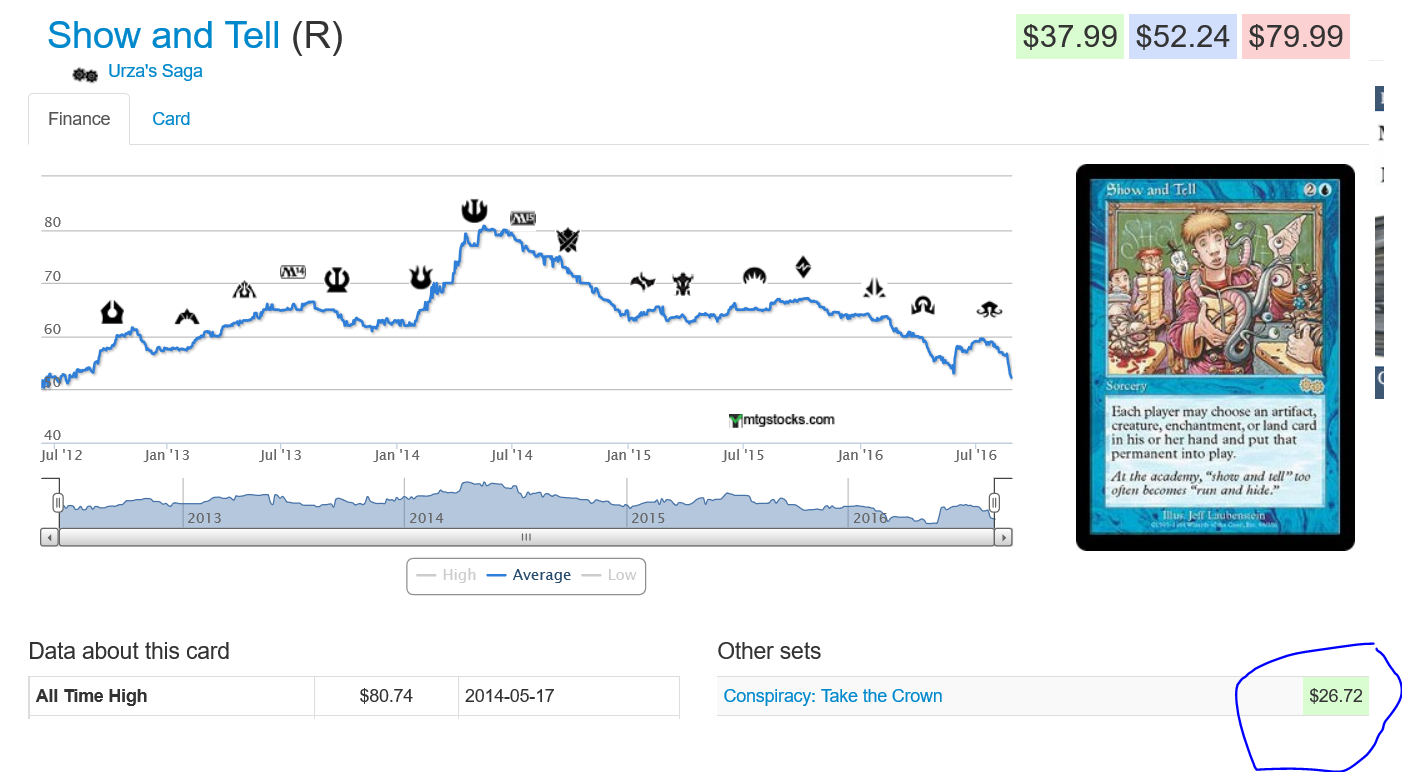The height and width of the screenshot is (772, 1402).
Task: Click the set marker icon at chart's peak
Action: coord(473,210)
